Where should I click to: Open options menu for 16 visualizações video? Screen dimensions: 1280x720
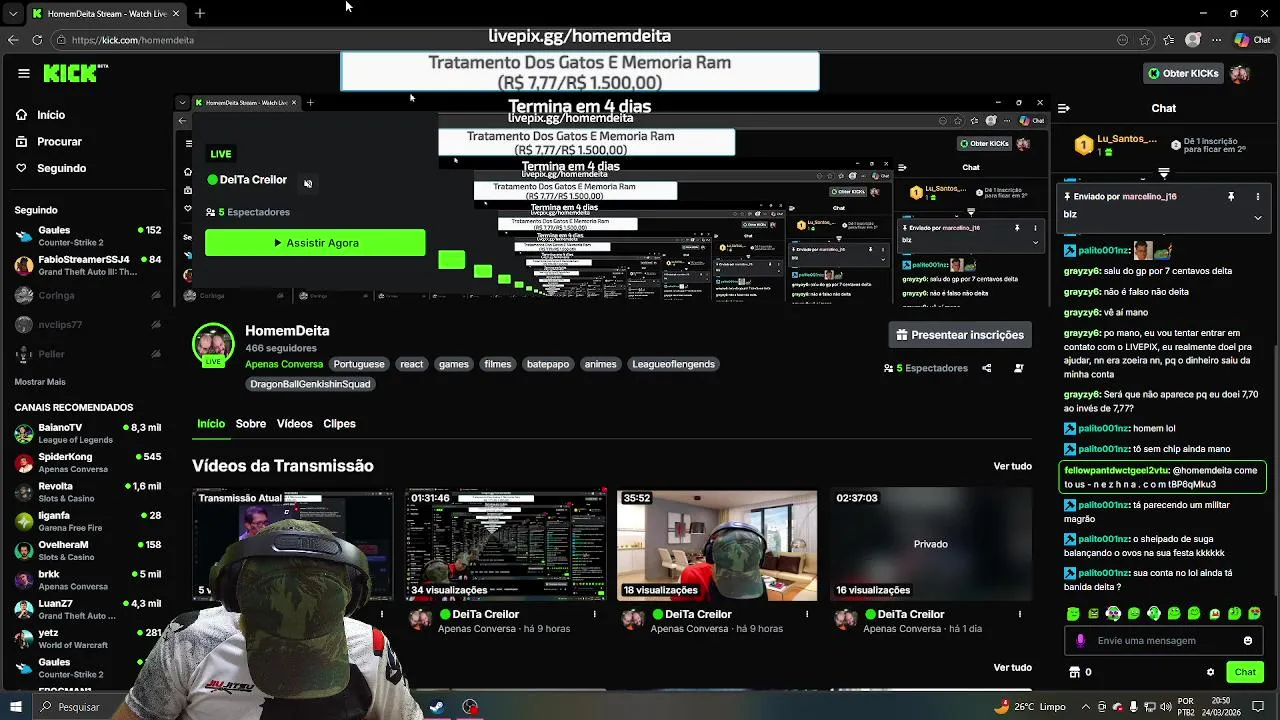point(1020,615)
